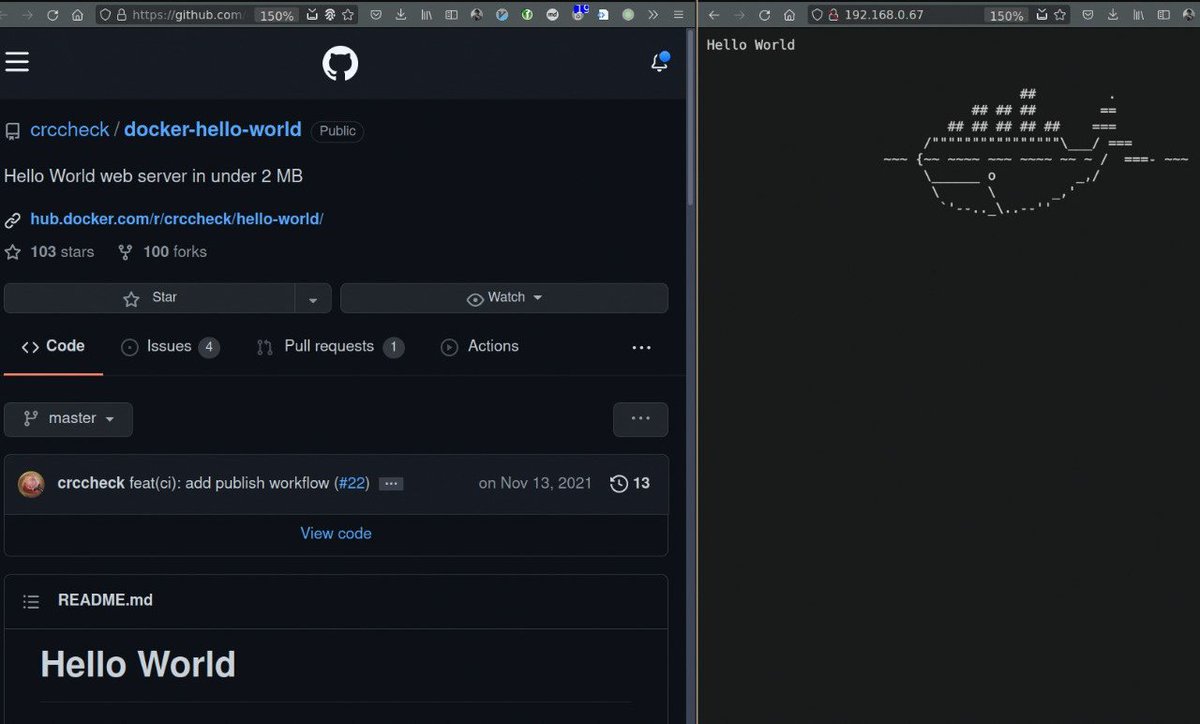Show tracking protection shield for 192.168.0.67
Image resolution: width=1200 pixels, height=724 pixels.
(817, 15)
